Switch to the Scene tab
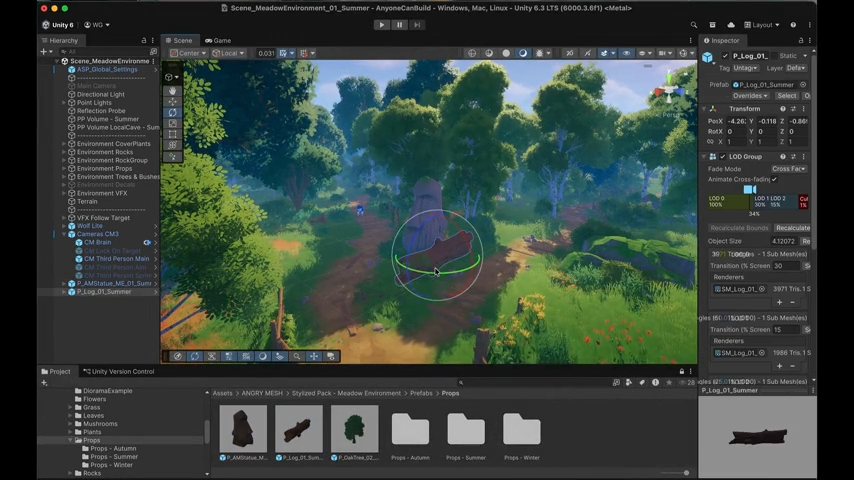The height and width of the screenshot is (480, 854). tap(179, 40)
